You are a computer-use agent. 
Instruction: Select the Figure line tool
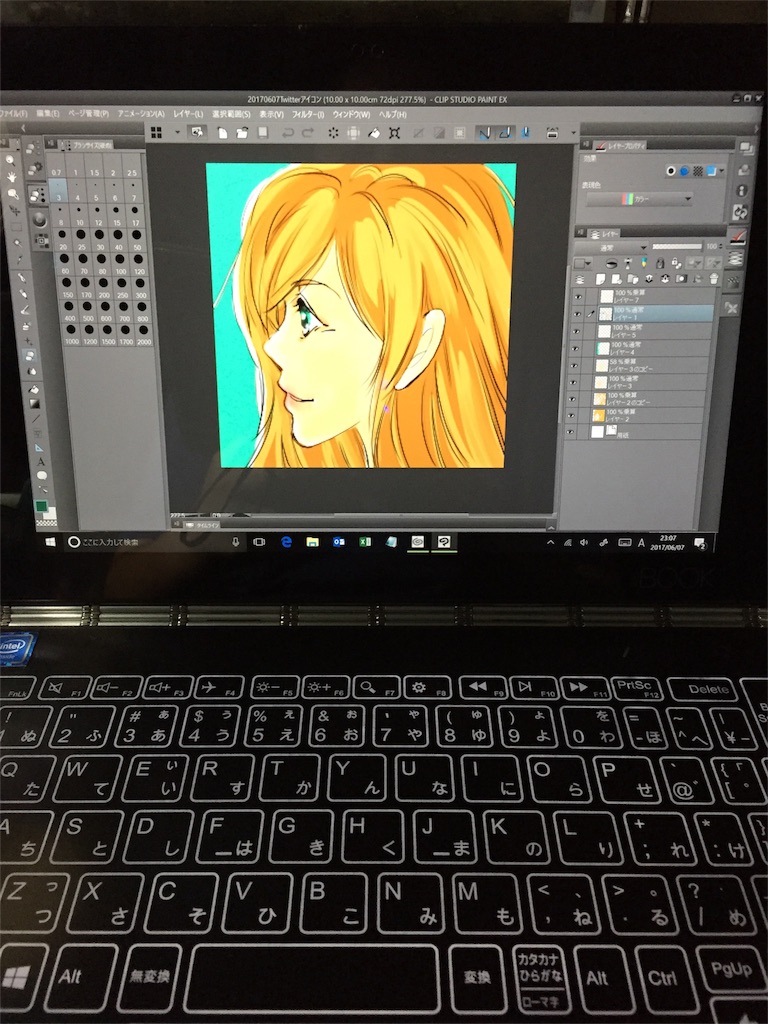pos(36,419)
